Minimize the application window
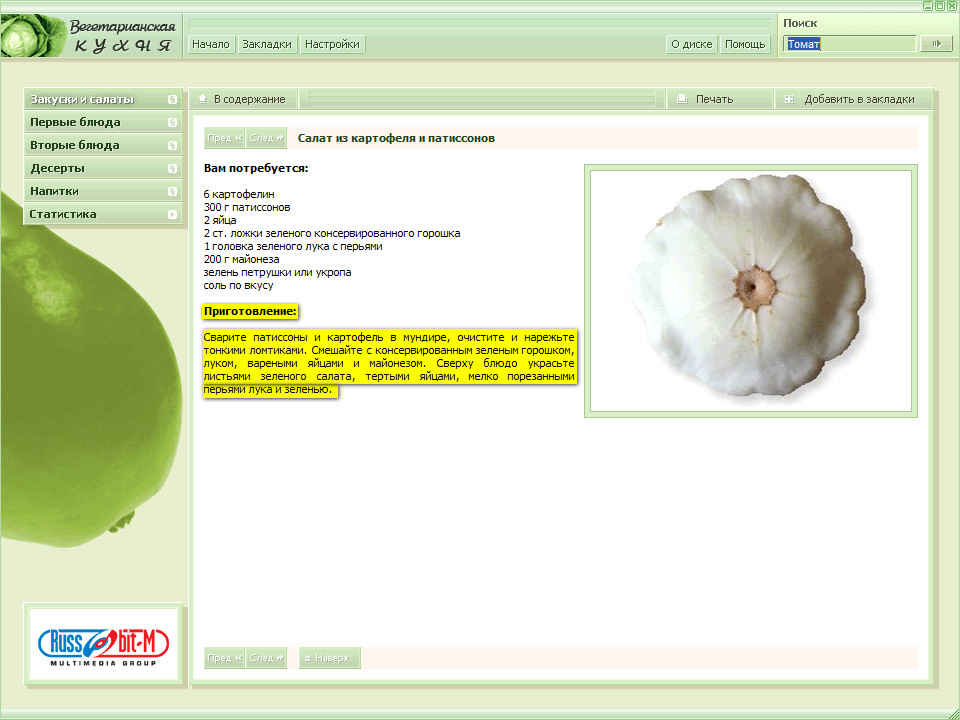The image size is (960, 720). [928, 6]
